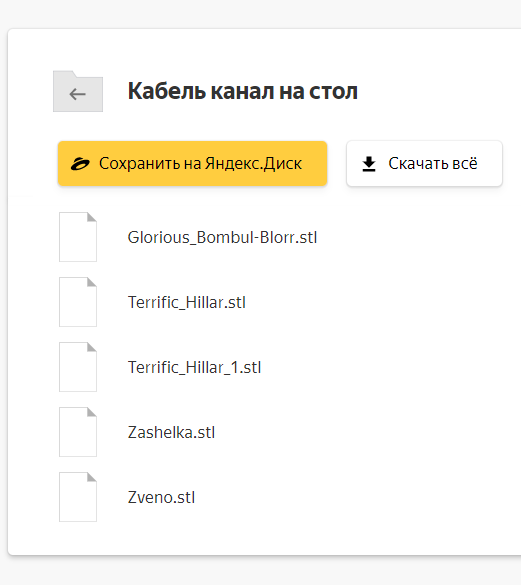Save folder with Сохранить на Яндекс.Диск button
Viewport: 521px width, 585px height.
193,163
